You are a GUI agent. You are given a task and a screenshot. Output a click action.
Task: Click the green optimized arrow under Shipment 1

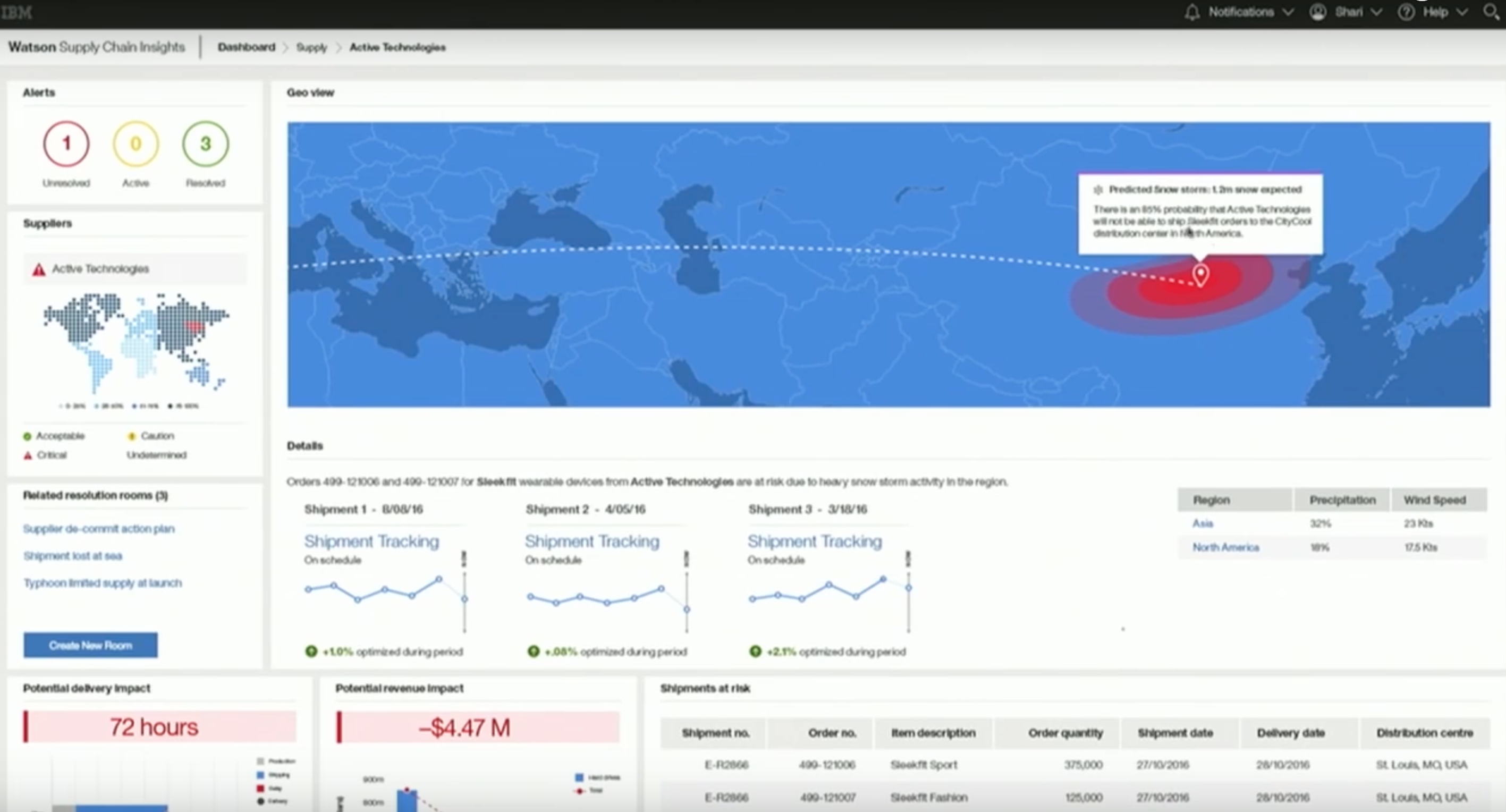coord(311,651)
